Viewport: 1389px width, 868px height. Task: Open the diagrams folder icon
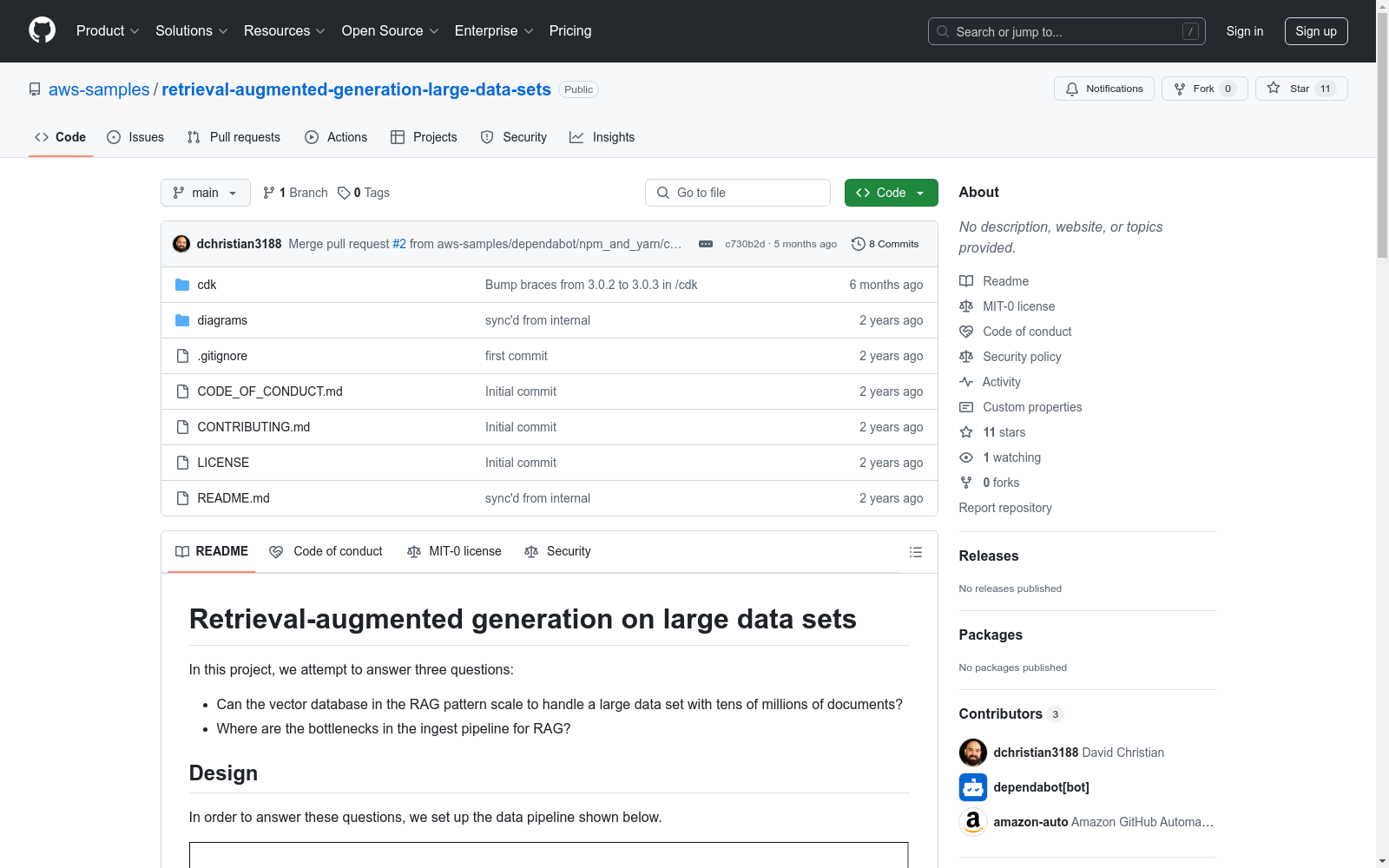(x=182, y=320)
